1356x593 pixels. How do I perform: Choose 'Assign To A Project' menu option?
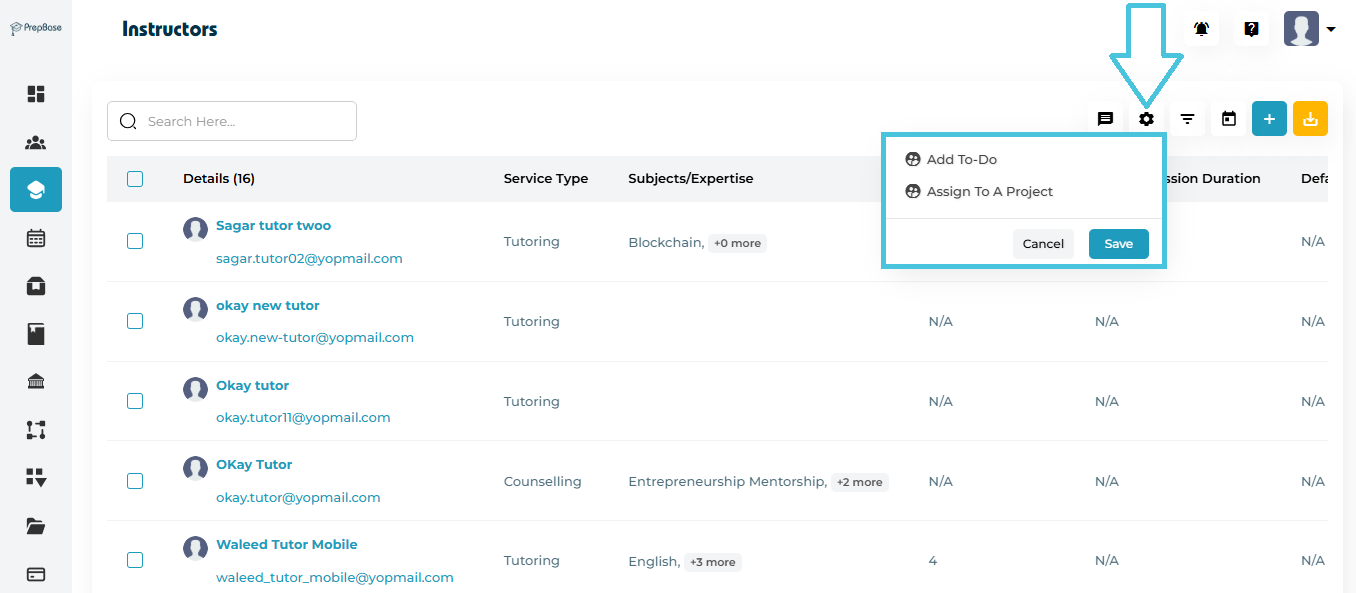[989, 191]
